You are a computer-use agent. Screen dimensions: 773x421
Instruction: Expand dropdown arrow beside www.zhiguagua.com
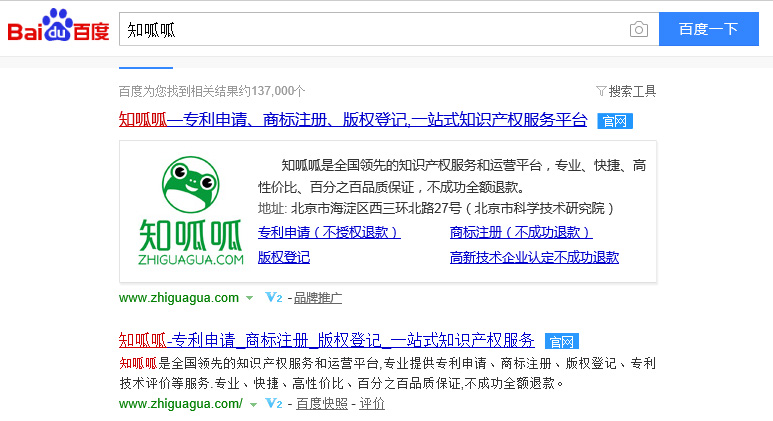(249, 298)
